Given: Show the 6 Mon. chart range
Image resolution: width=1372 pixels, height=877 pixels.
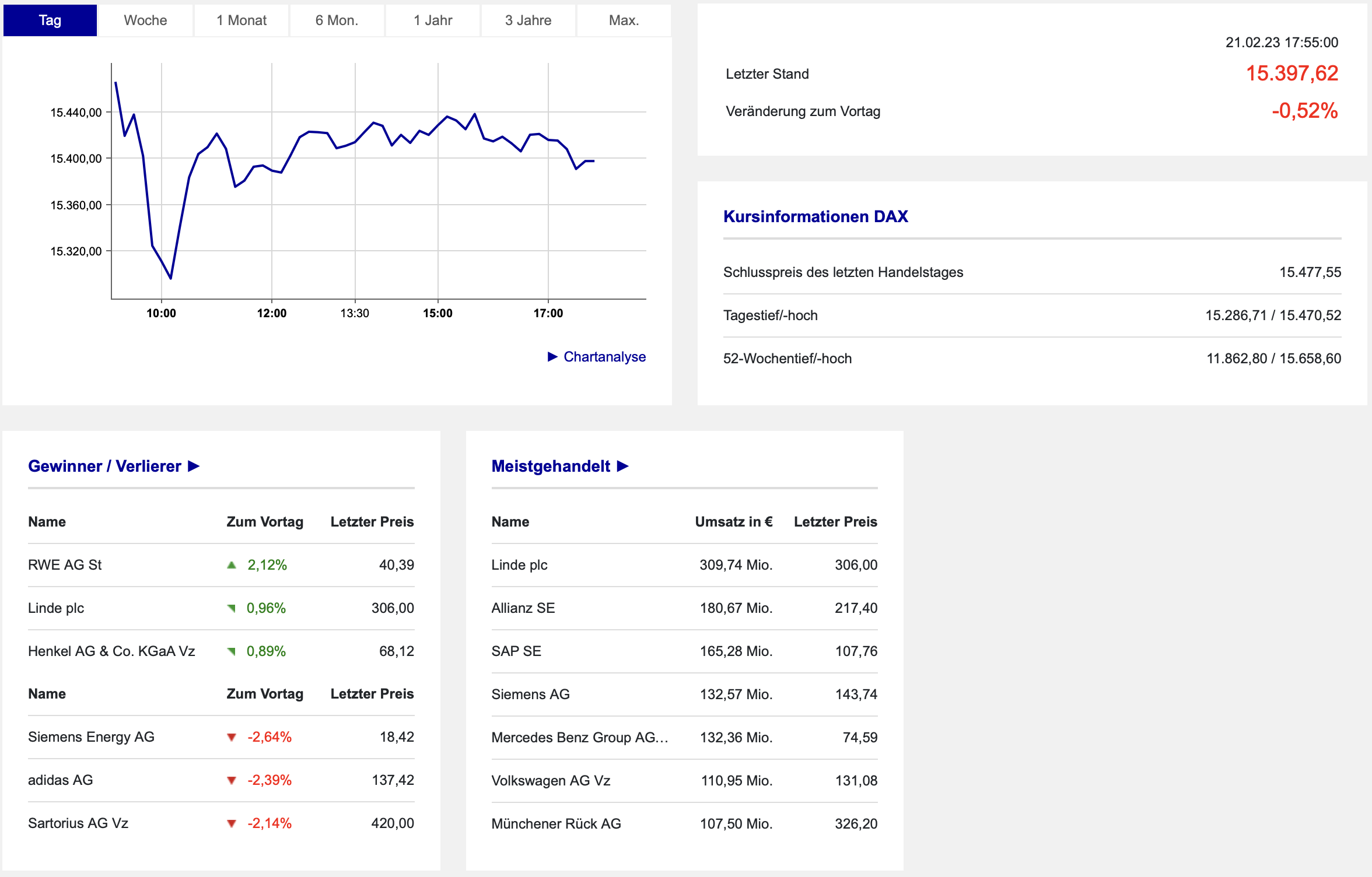Looking at the screenshot, I should pyautogui.click(x=337, y=20).
